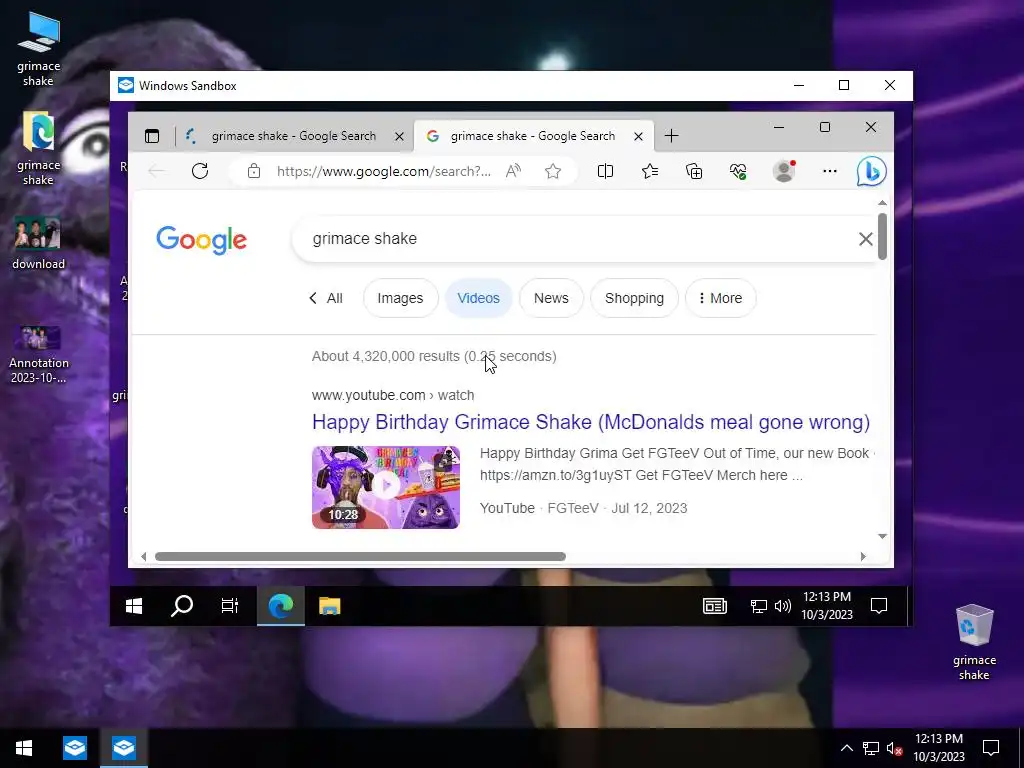This screenshot has height=768, width=1024.
Task: Go to the Google homepage logo
Action: 201,240
